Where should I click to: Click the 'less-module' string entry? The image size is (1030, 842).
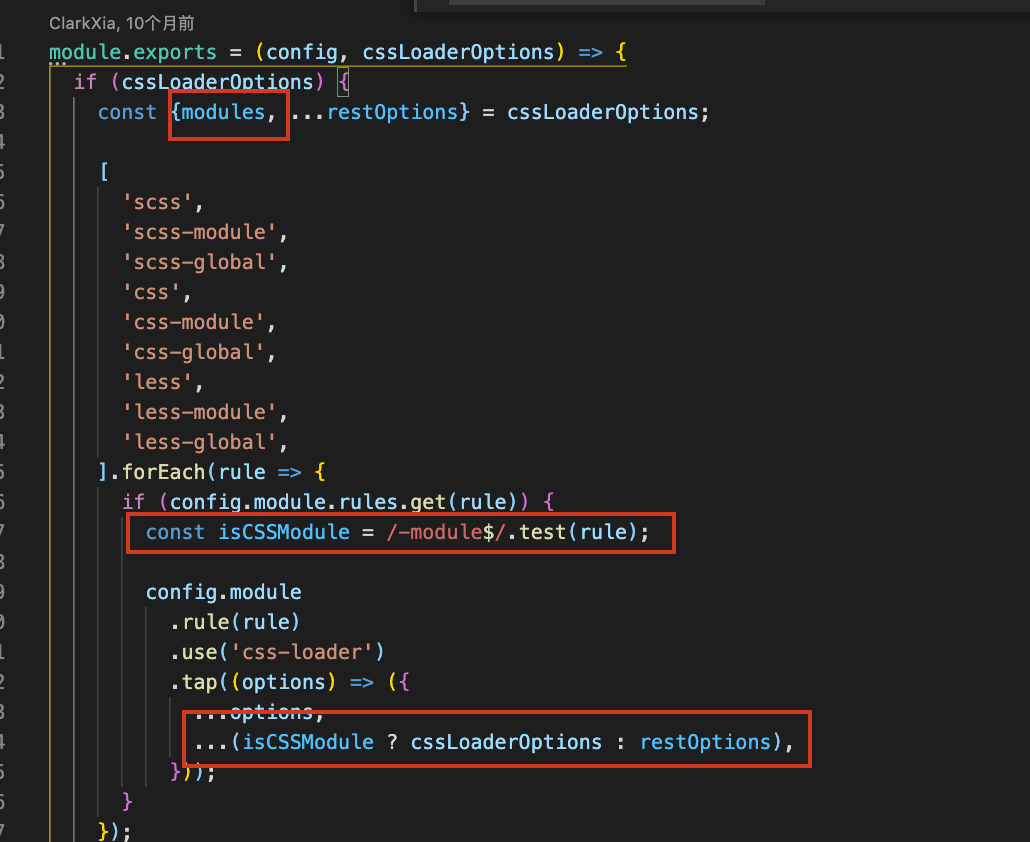coord(200,412)
